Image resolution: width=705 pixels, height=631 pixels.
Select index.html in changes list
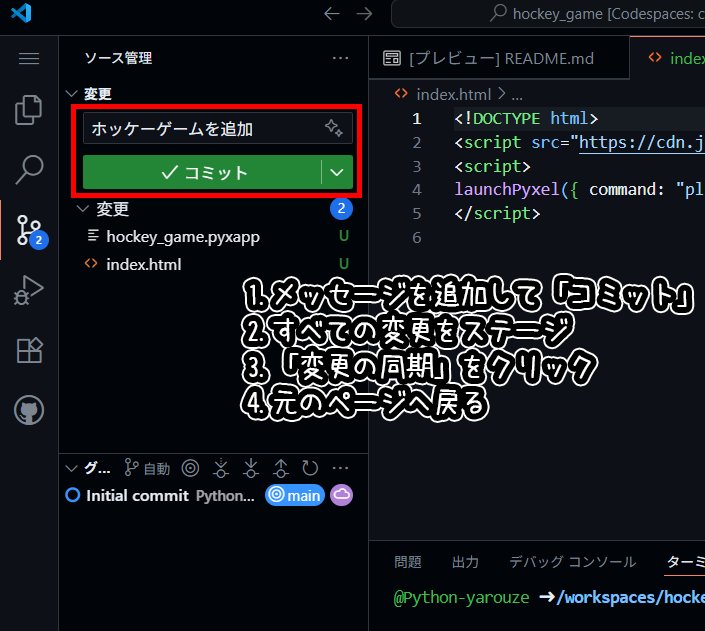pyautogui.click(x=214, y=264)
